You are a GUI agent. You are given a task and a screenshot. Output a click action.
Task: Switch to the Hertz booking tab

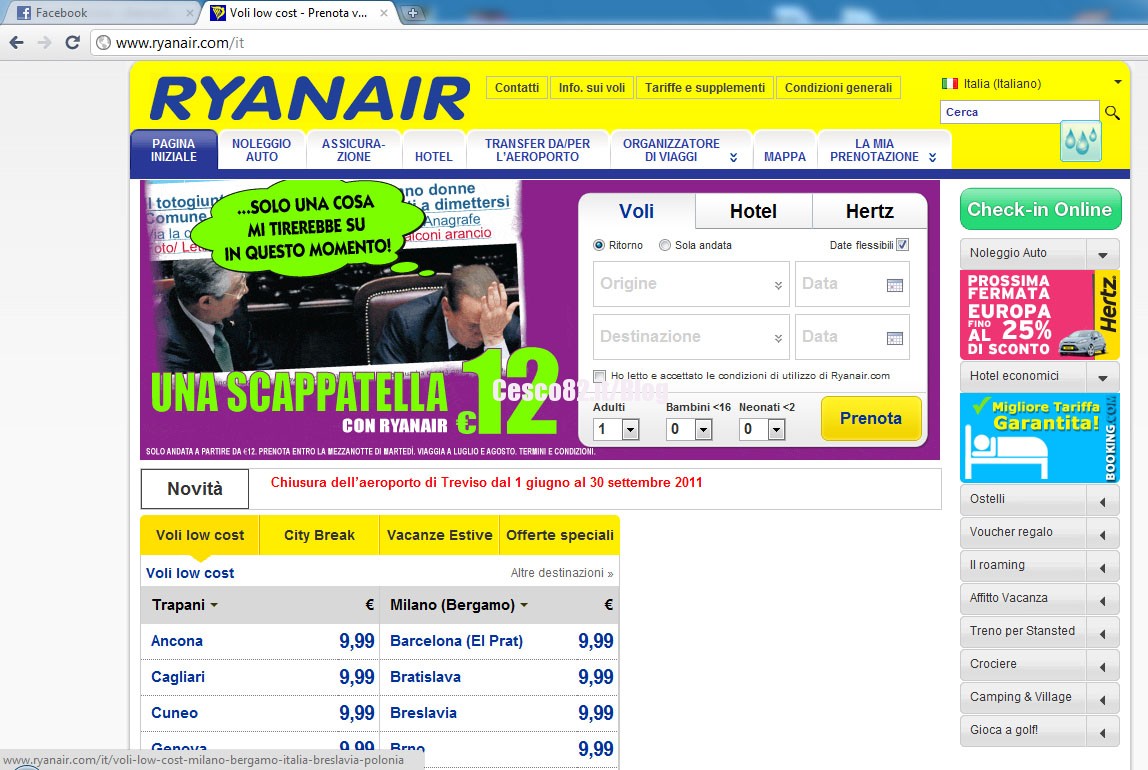coord(870,212)
